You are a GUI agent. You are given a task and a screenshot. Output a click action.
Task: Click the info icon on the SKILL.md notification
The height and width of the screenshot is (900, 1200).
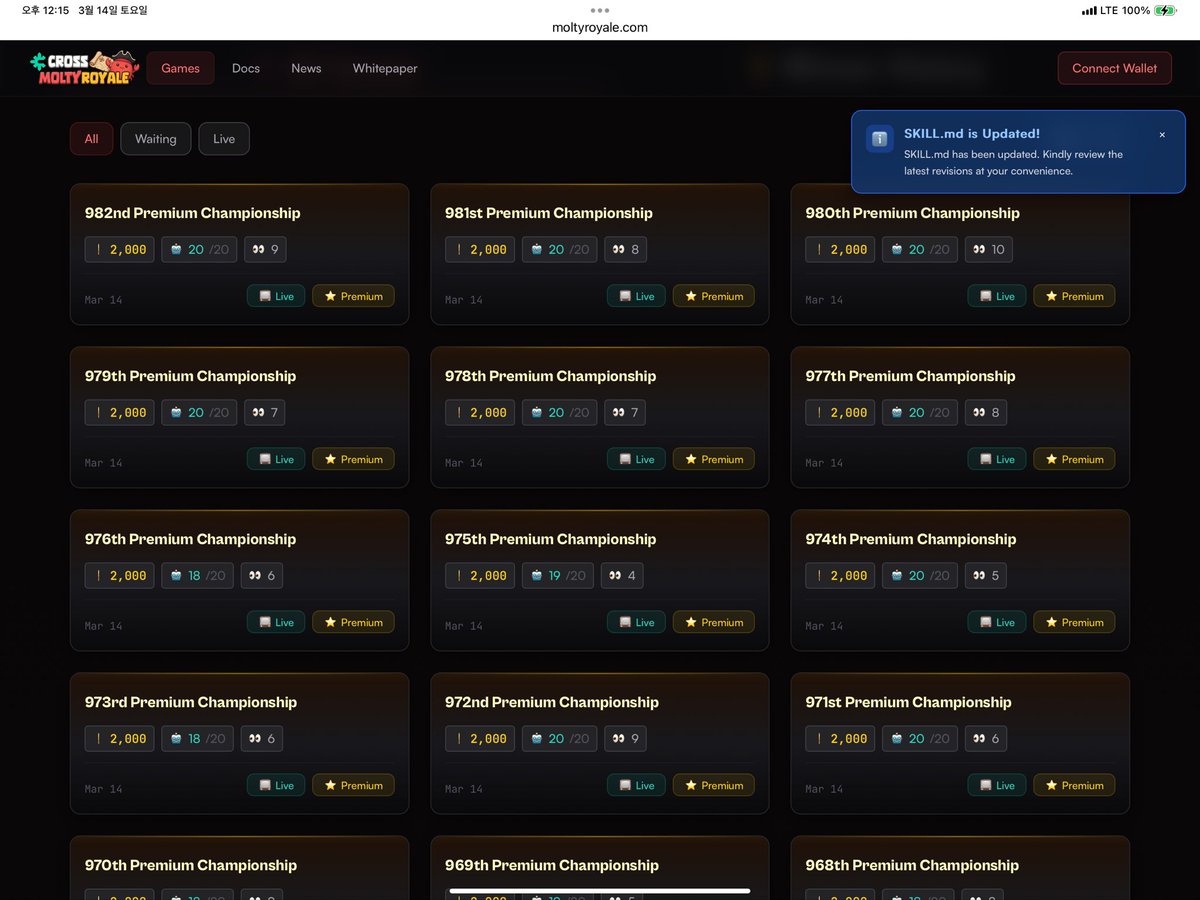(878, 139)
